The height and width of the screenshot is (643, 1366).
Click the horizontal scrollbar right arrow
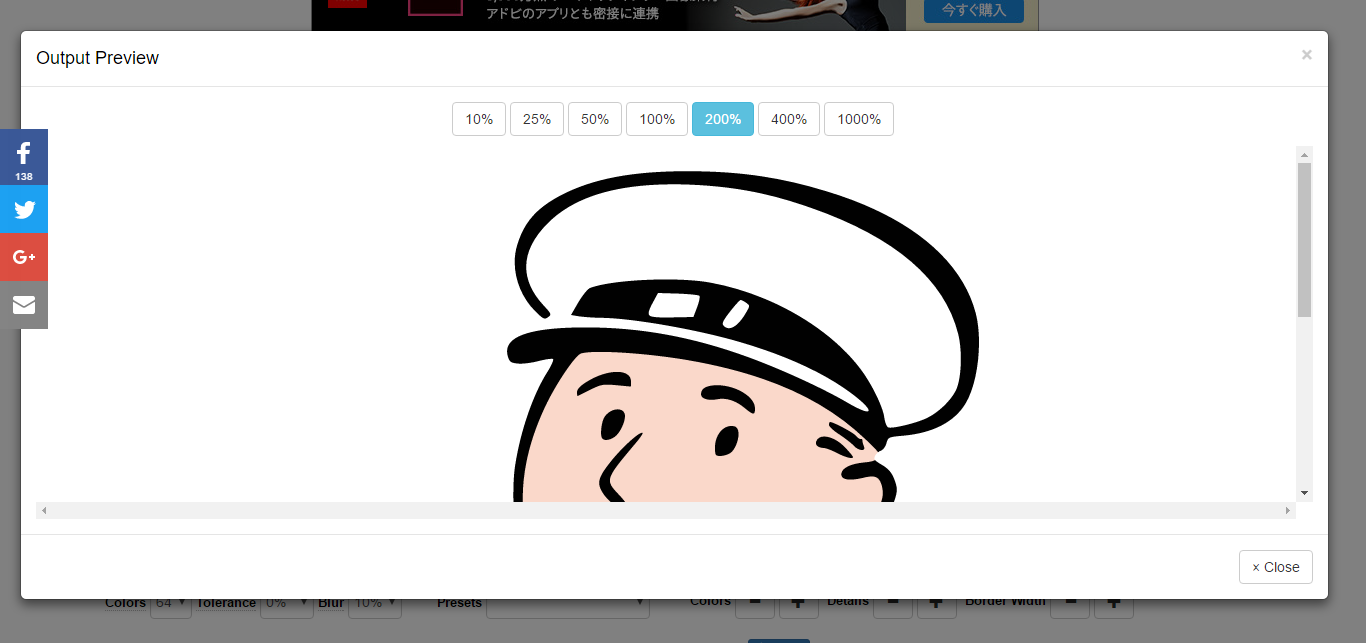[x=1288, y=511]
